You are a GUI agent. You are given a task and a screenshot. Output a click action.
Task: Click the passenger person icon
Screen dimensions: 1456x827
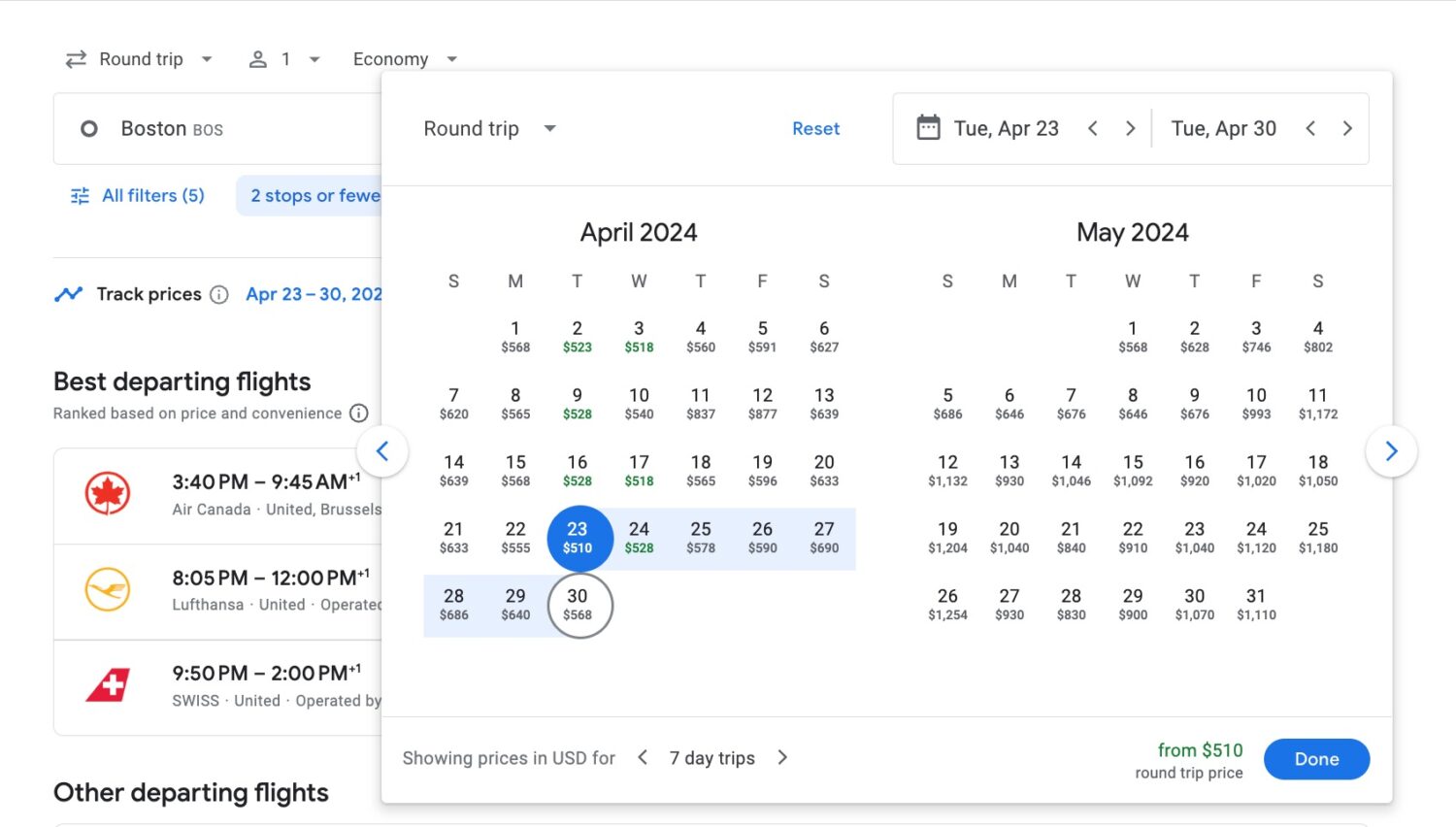coord(257,58)
